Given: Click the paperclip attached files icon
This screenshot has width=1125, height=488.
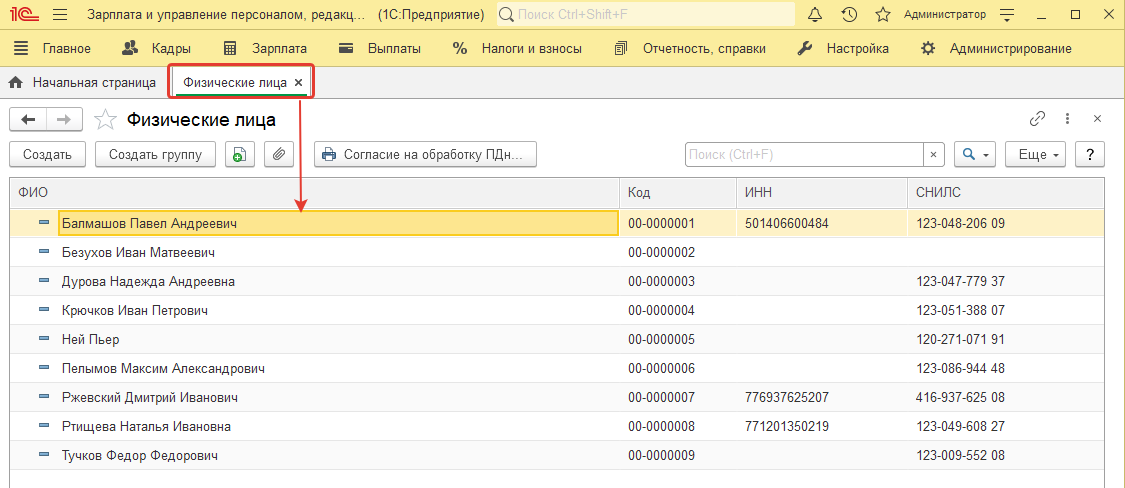Looking at the screenshot, I should point(279,155).
